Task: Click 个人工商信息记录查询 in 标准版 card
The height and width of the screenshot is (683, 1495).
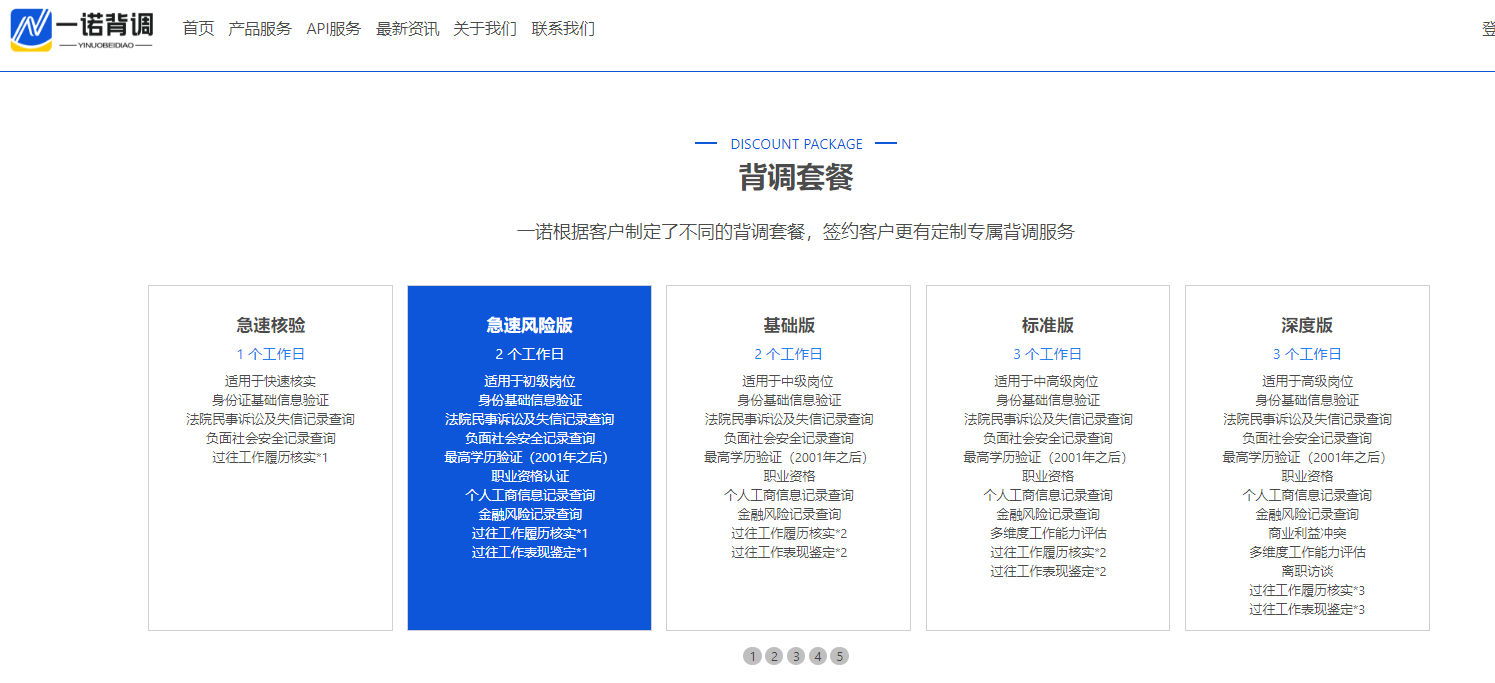Action: 1048,495
